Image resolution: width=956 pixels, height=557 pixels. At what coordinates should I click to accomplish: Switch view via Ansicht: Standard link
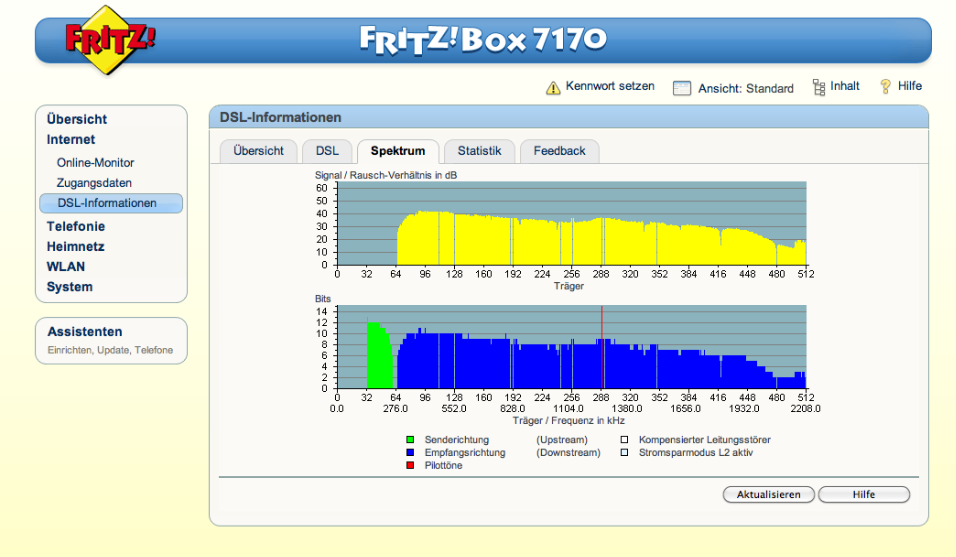point(746,88)
